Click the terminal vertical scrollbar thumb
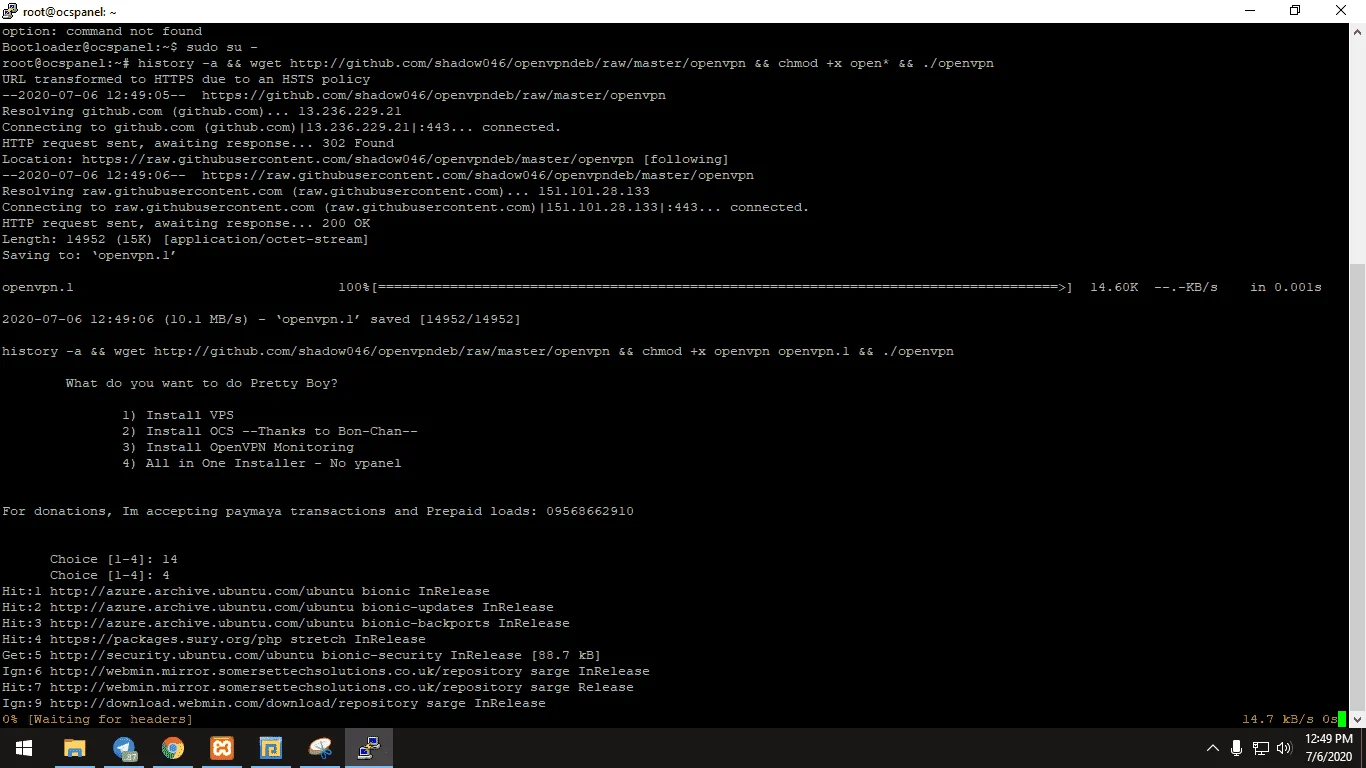This screenshot has width=1366, height=768. click(x=1357, y=485)
